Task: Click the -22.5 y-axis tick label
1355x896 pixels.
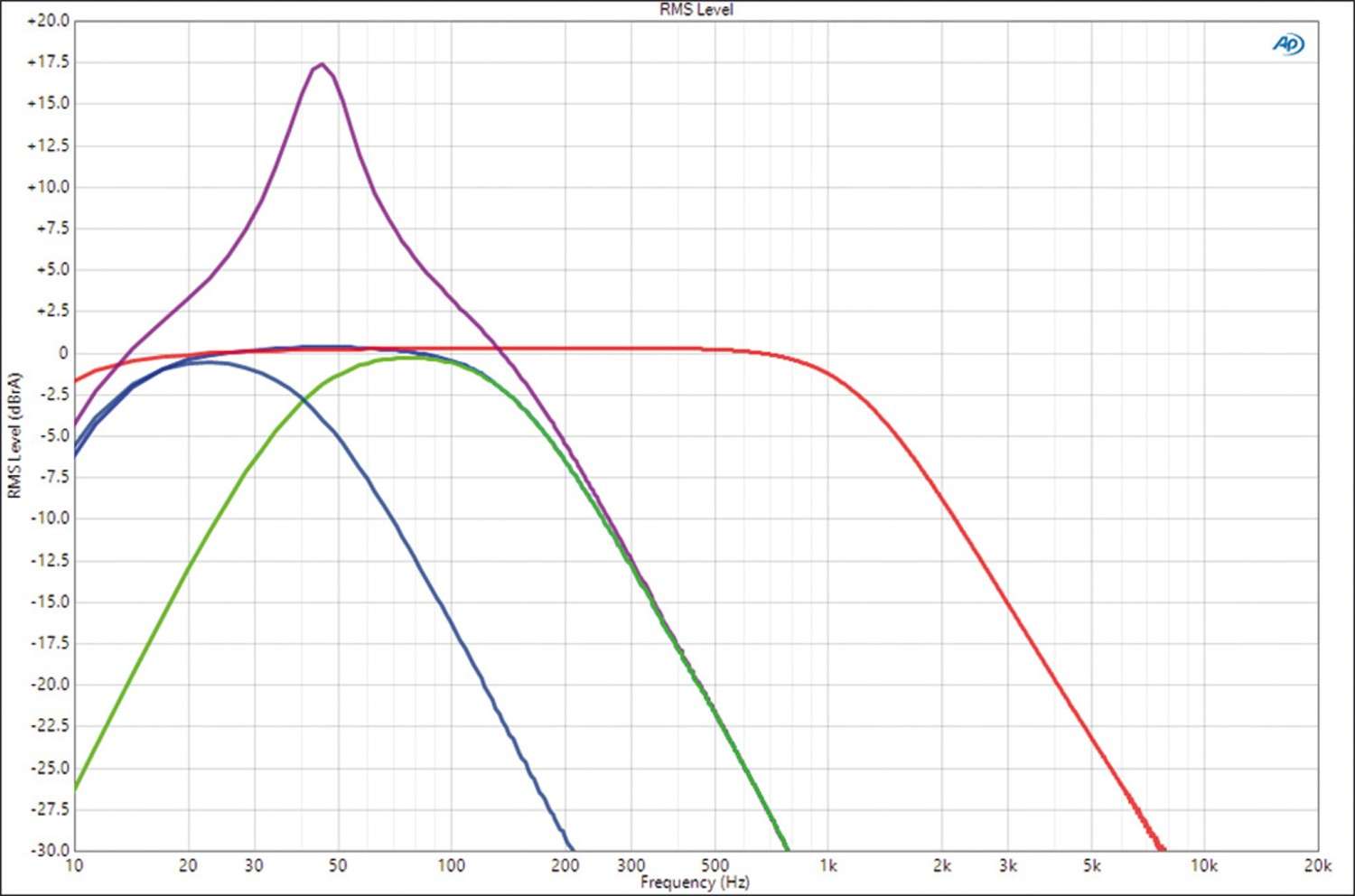Action: click(x=51, y=725)
